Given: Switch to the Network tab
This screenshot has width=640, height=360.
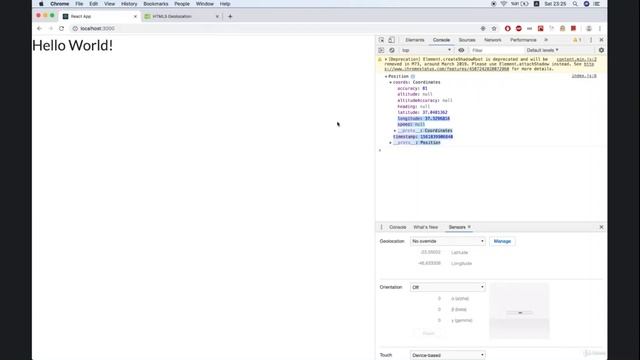Looking at the screenshot, I should tap(493, 40).
